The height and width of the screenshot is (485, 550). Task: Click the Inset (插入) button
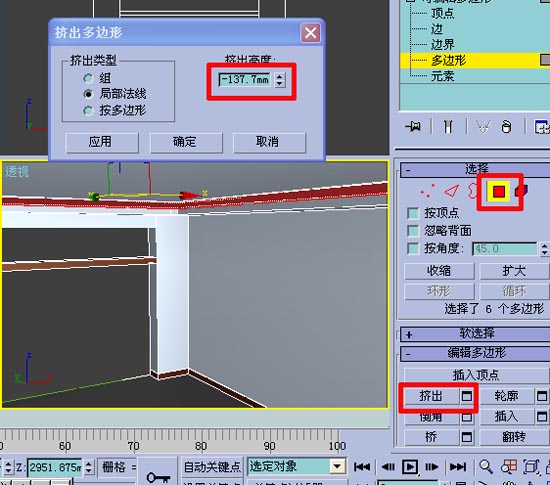(507, 417)
